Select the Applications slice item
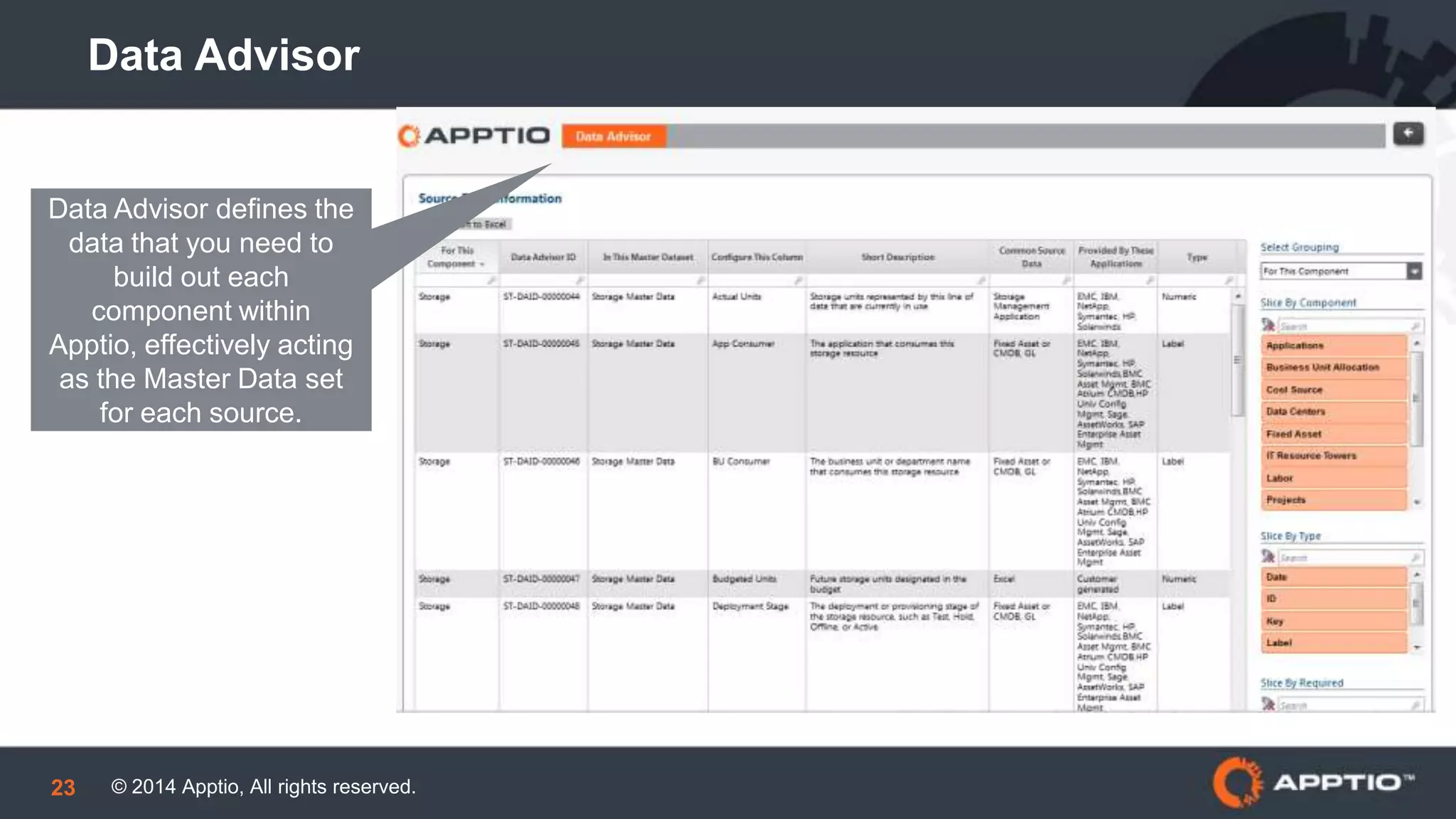 click(1334, 346)
